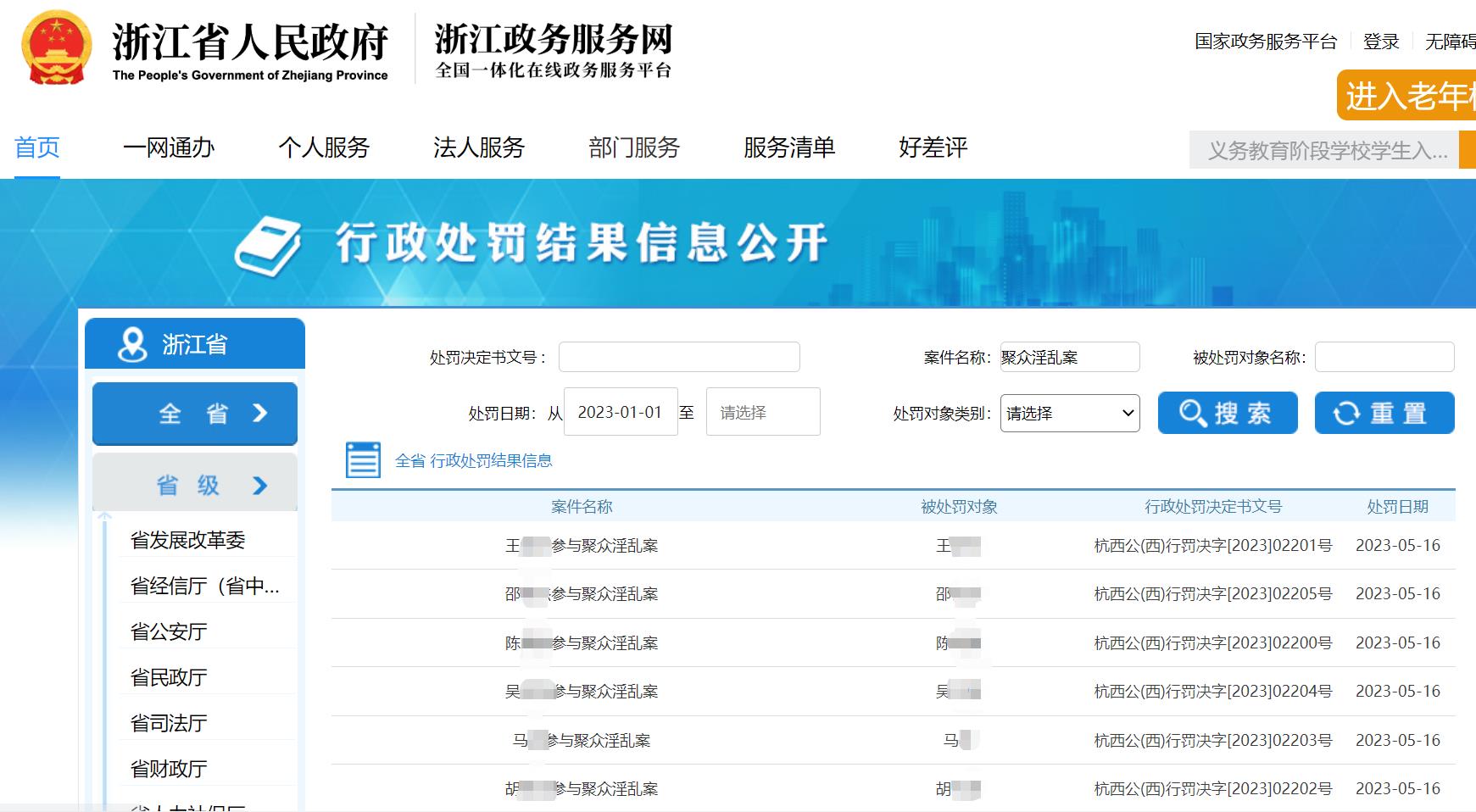Expand the 全省 chevron arrow
Viewport: 1476px width, 812px height.
(260, 414)
